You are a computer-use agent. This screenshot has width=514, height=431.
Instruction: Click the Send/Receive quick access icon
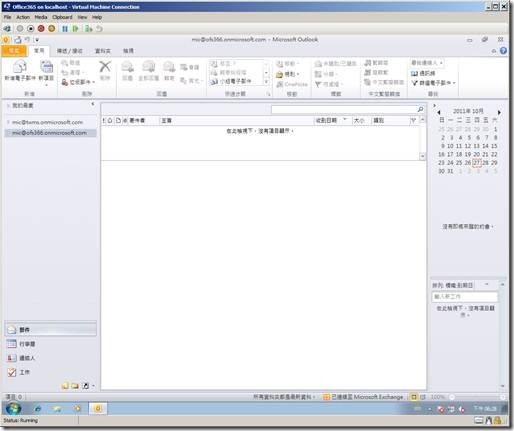[18, 40]
